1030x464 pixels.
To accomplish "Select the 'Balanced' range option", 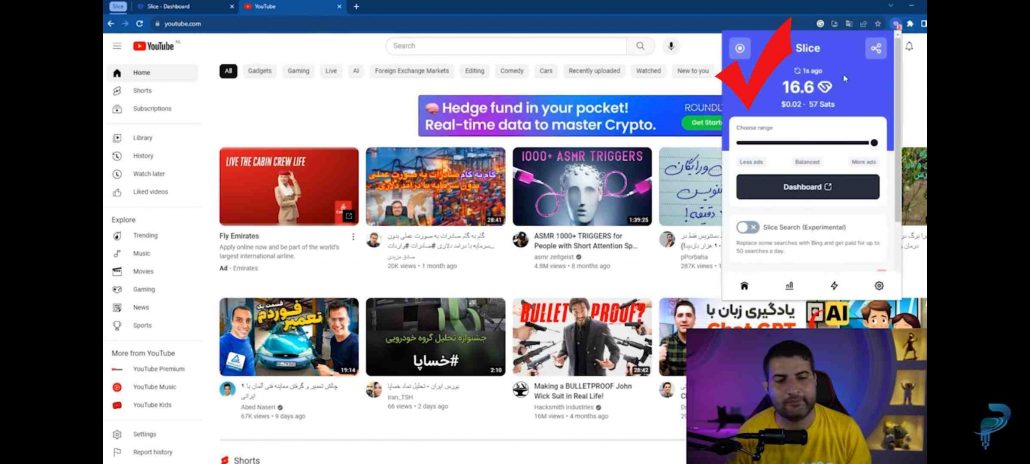I will pyautogui.click(x=807, y=161).
